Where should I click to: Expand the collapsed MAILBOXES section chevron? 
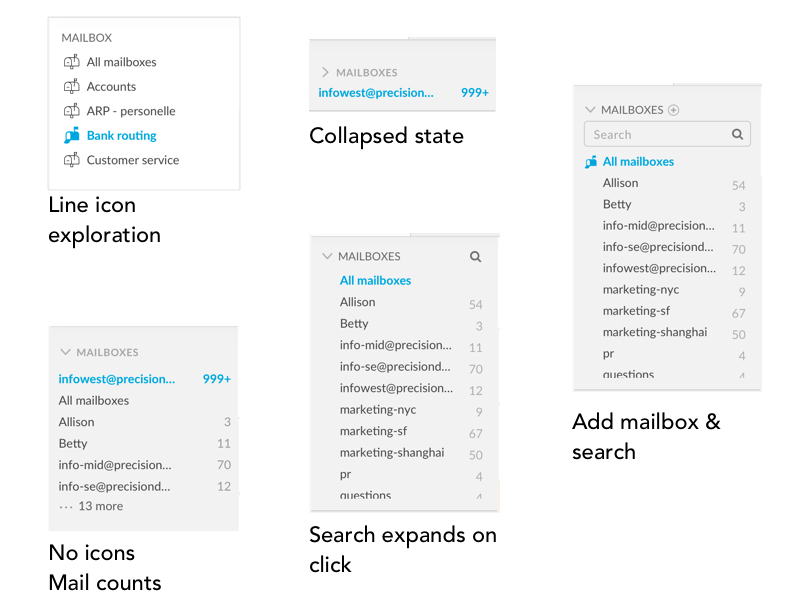[325, 72]
